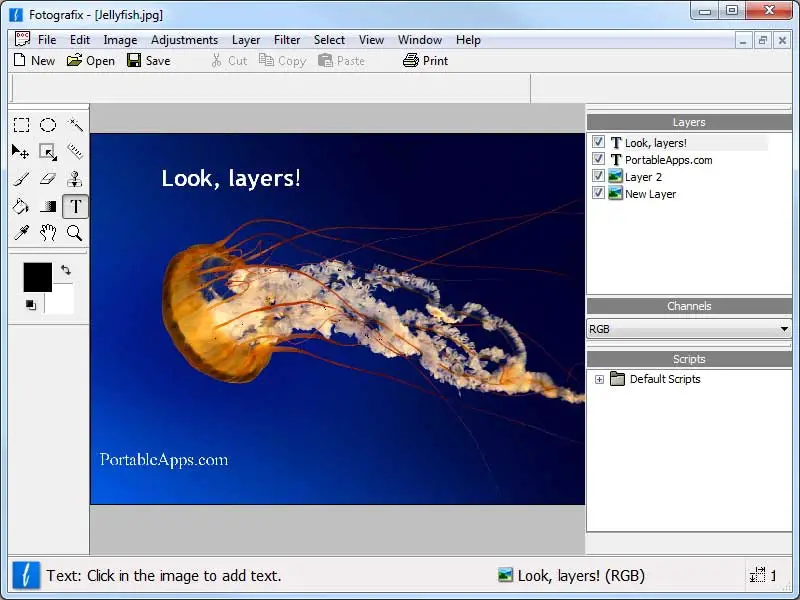Select the Gradient tool
The width and height of the screenshot is (800, 600).
click(48, 206)
